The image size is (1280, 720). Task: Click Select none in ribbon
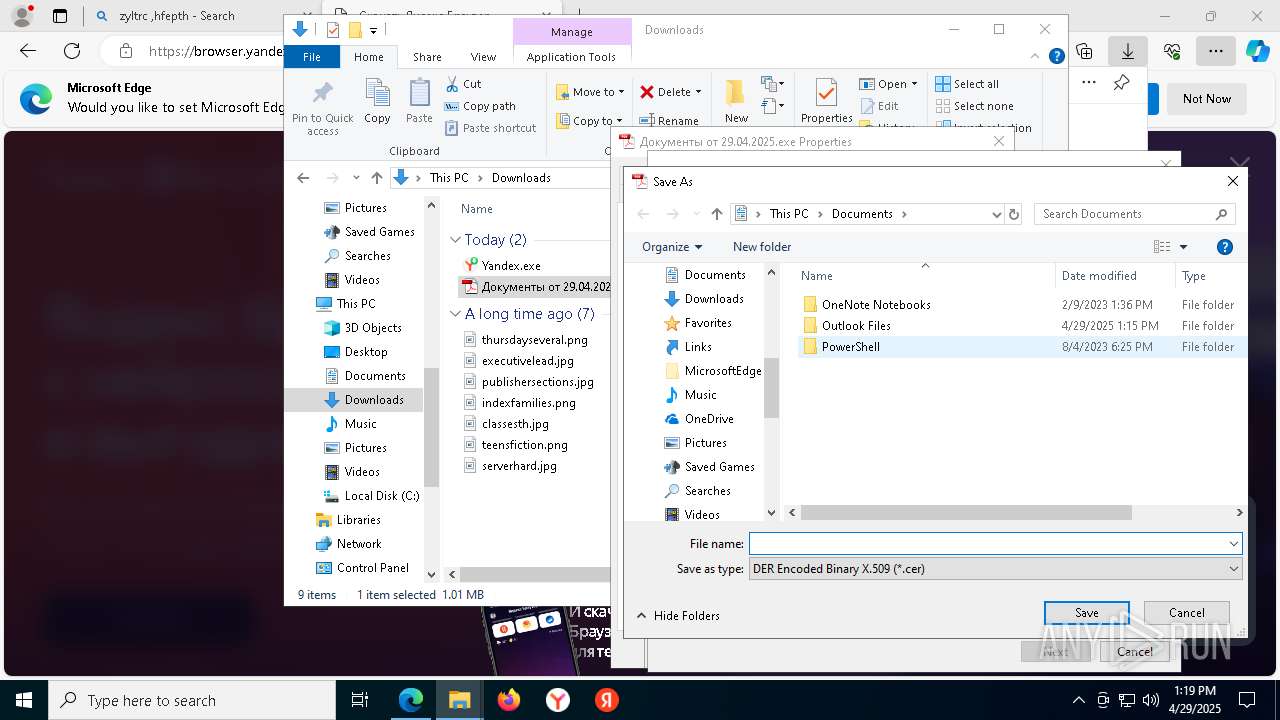(x=974, y=106)
